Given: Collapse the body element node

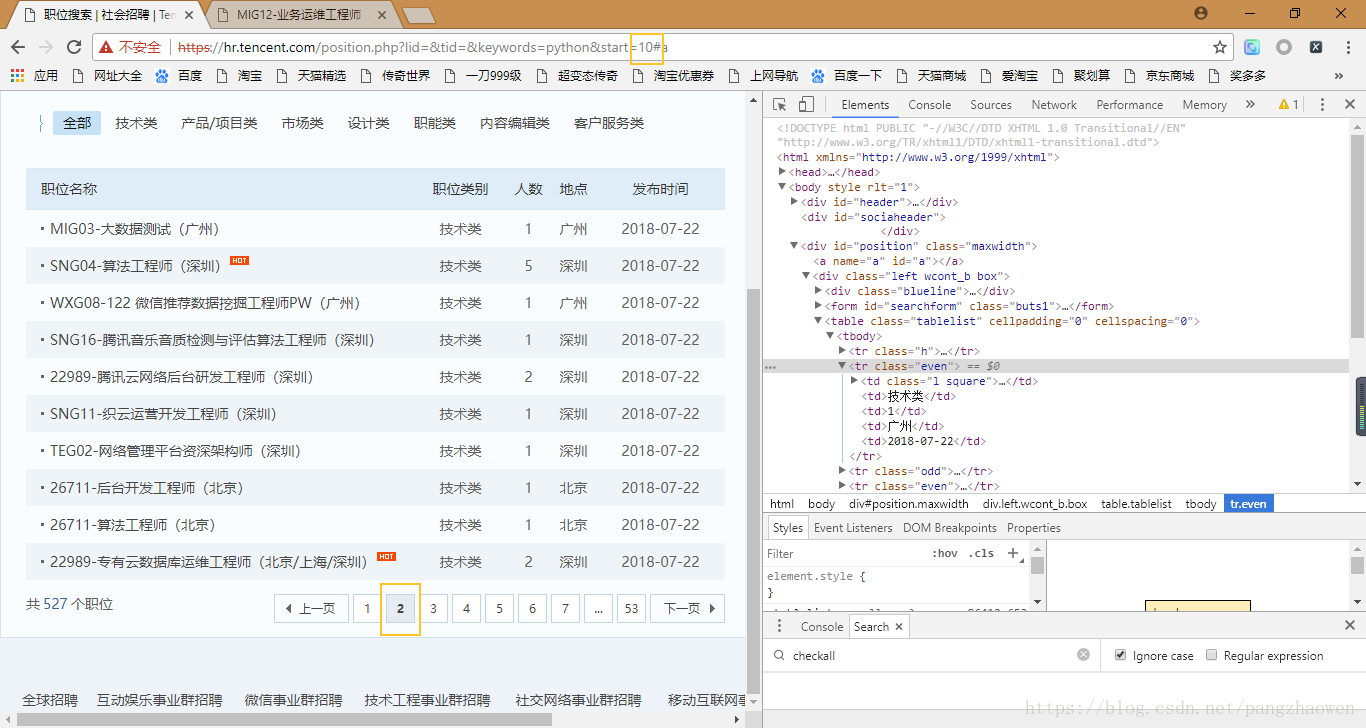Looking at the screenshot, I should coord(782,187).
